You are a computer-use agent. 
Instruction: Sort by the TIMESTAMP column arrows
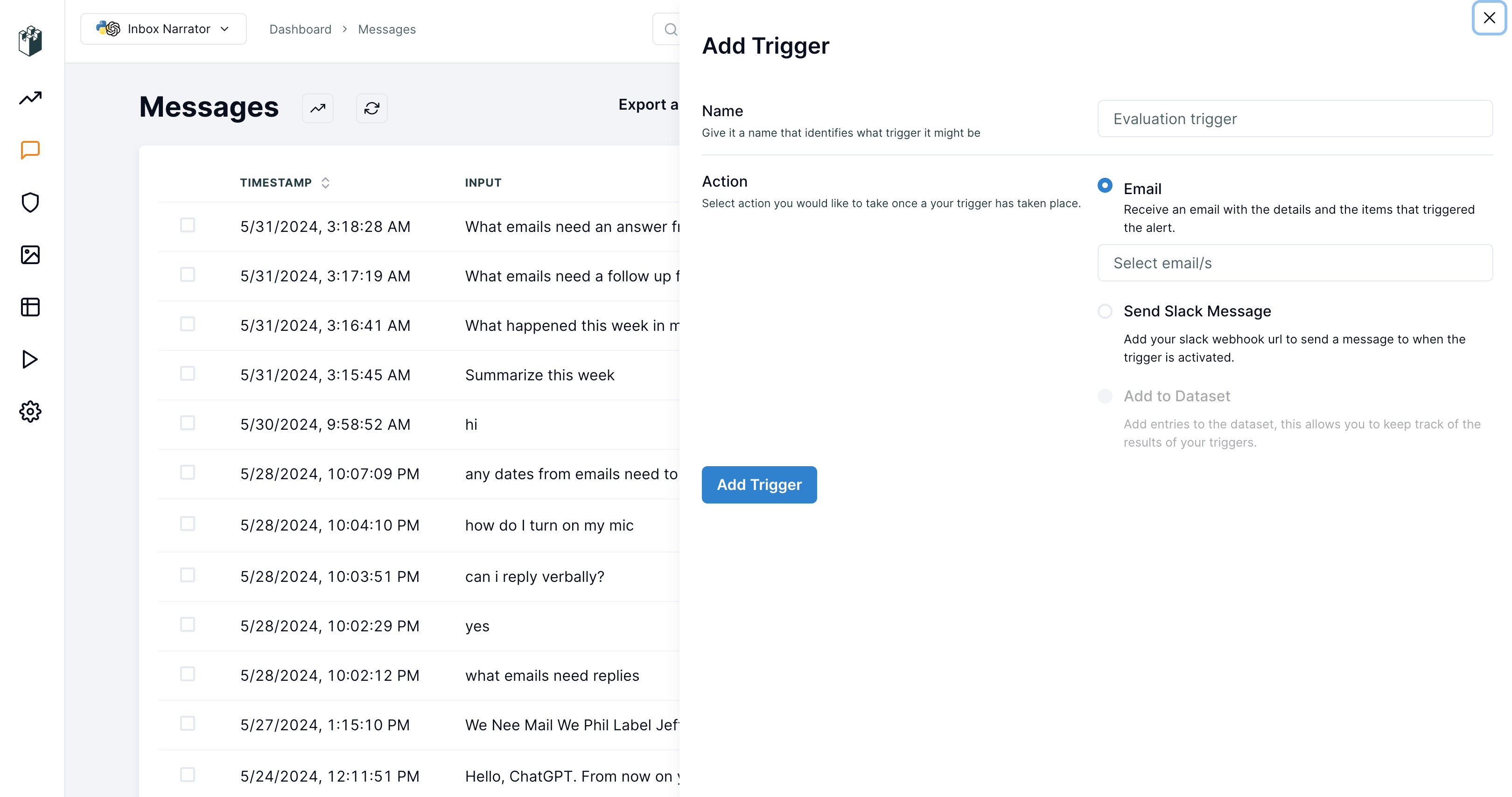(325, 182)
